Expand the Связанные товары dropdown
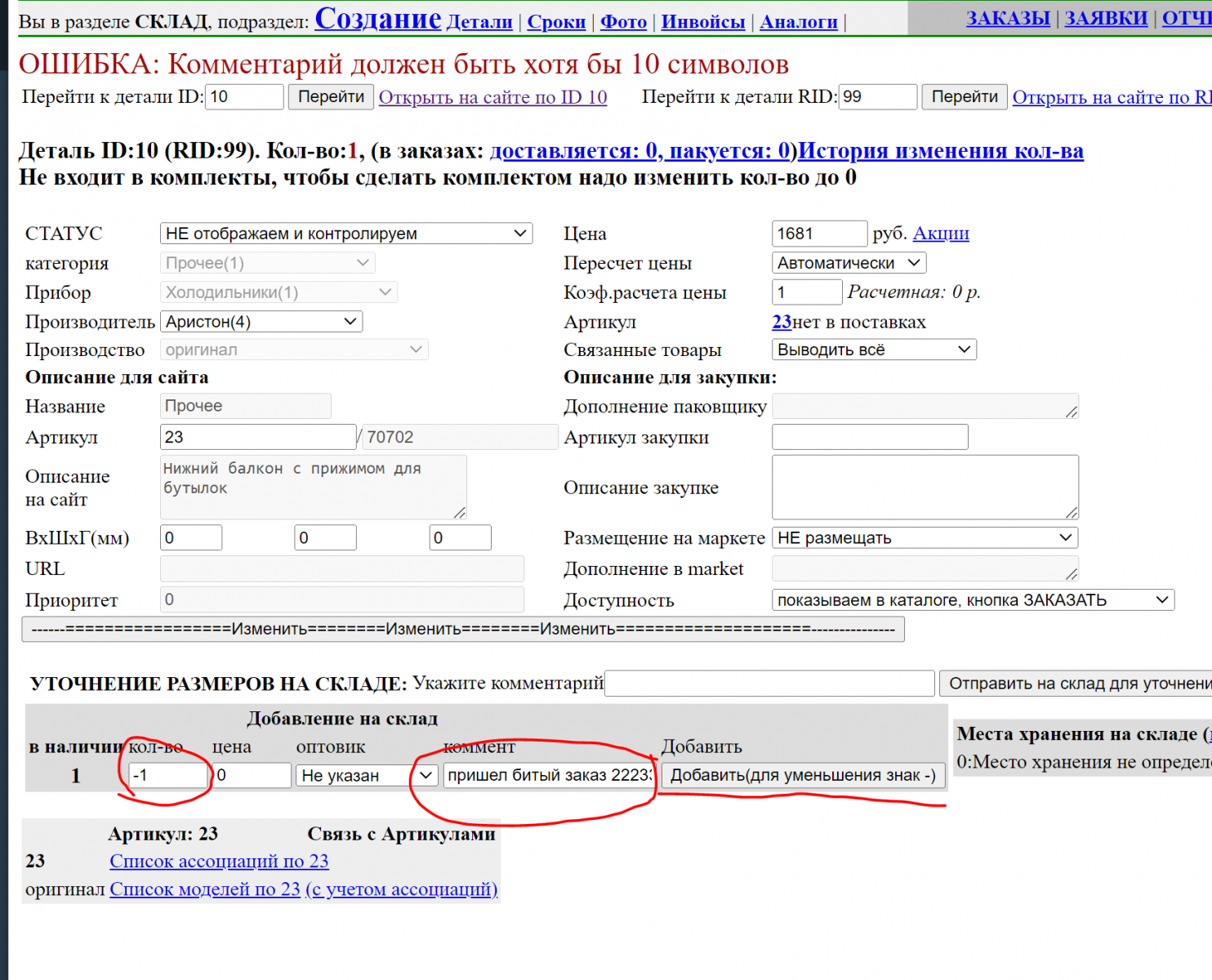 click(873, 350)
